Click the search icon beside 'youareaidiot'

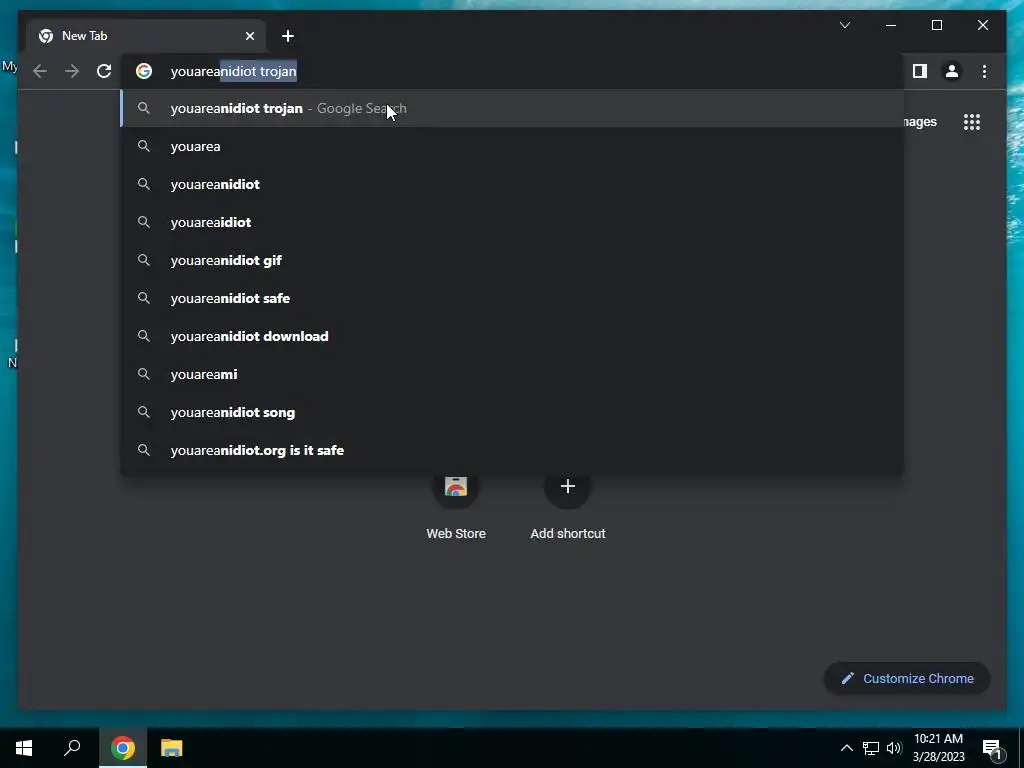point(144,222)
